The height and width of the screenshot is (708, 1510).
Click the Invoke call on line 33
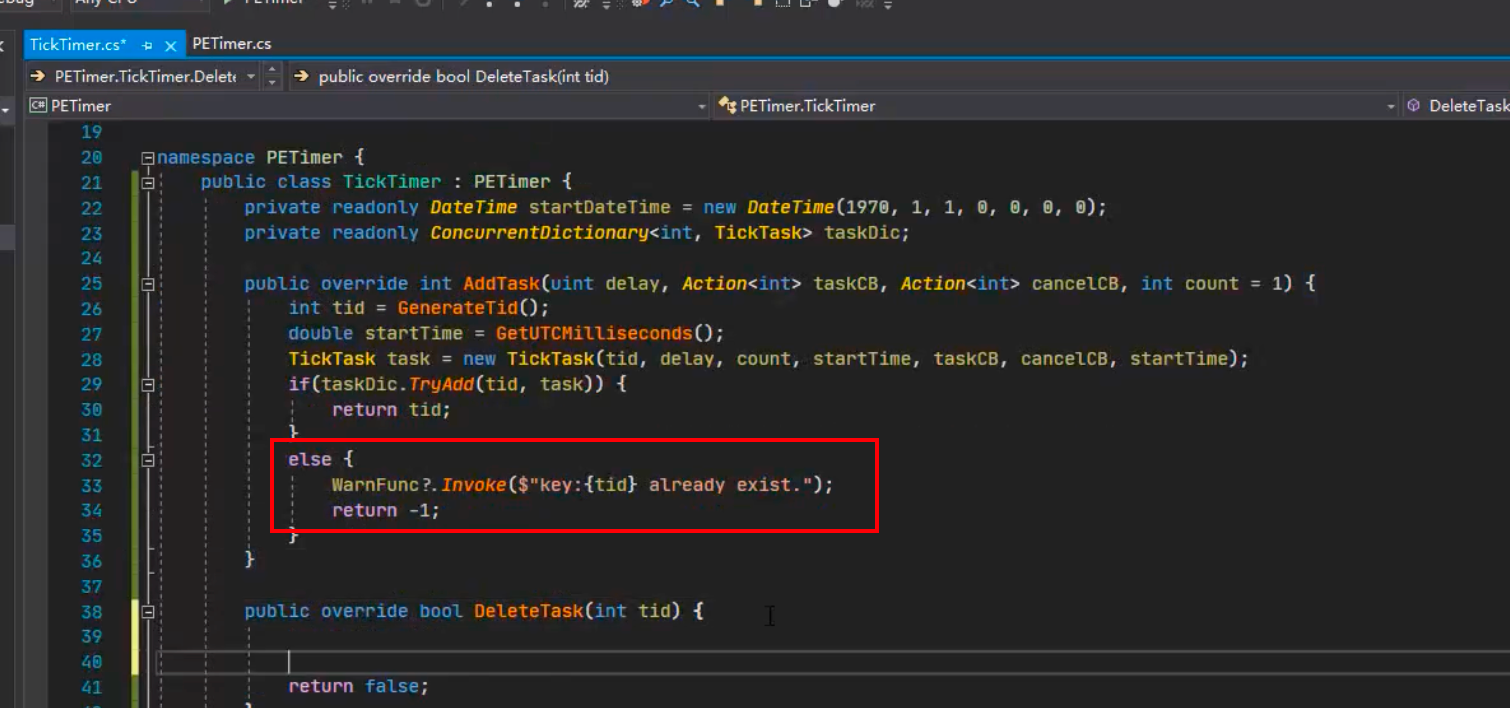(474, 485)
